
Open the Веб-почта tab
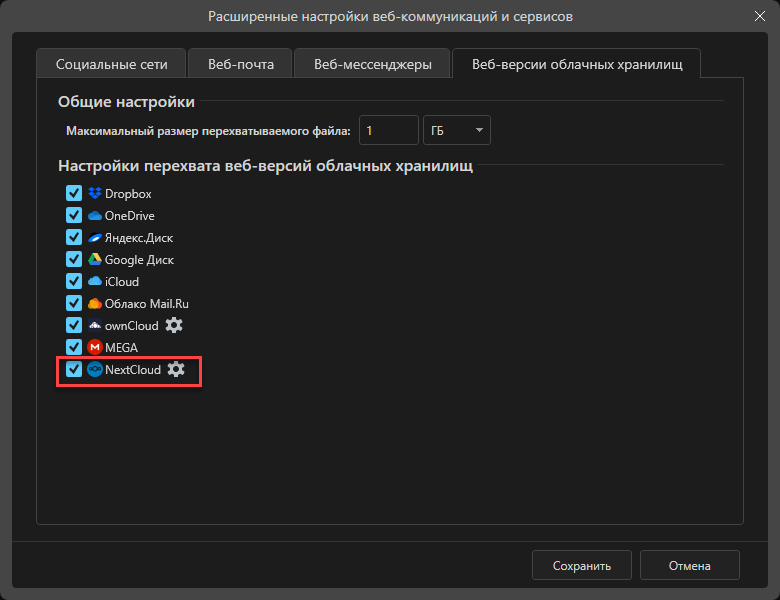(239, 64)
